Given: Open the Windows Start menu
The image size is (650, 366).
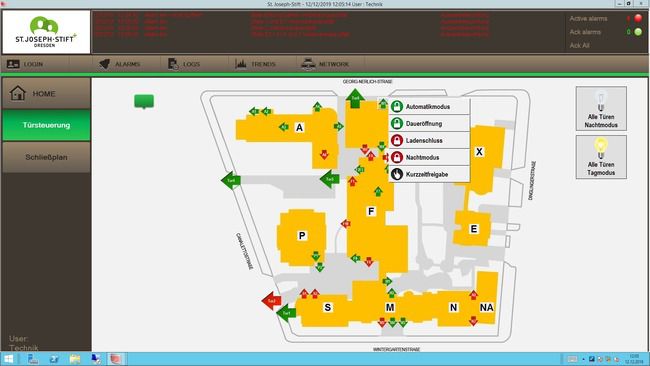Looking at the screenshot, I should pos(8,359).
